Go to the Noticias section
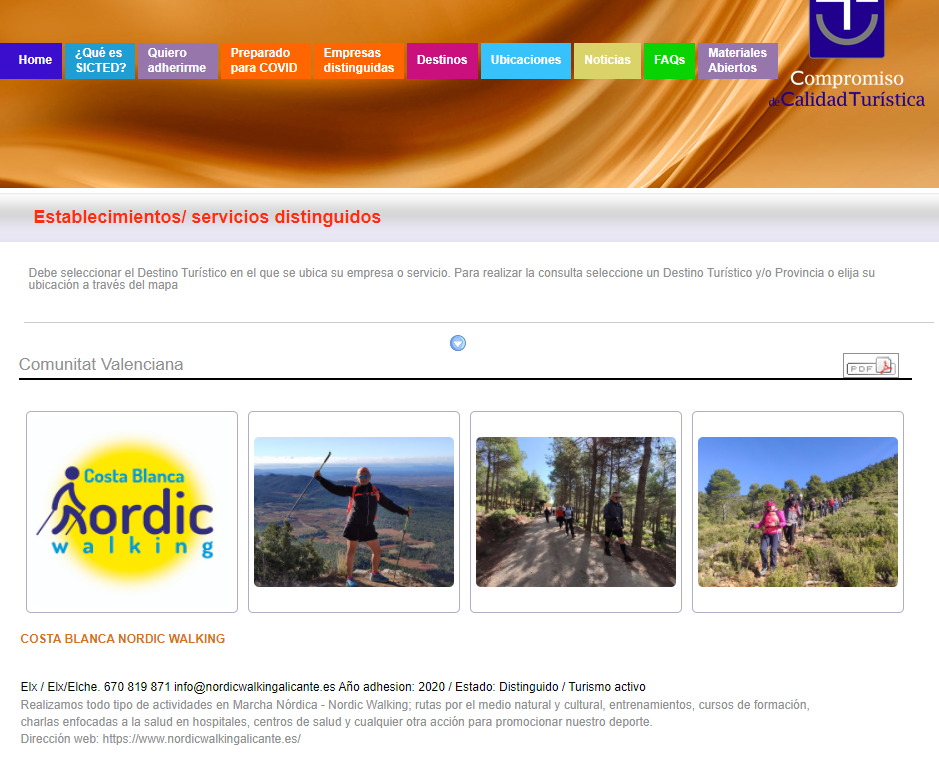939x763 pixels. tap(607, 60)
